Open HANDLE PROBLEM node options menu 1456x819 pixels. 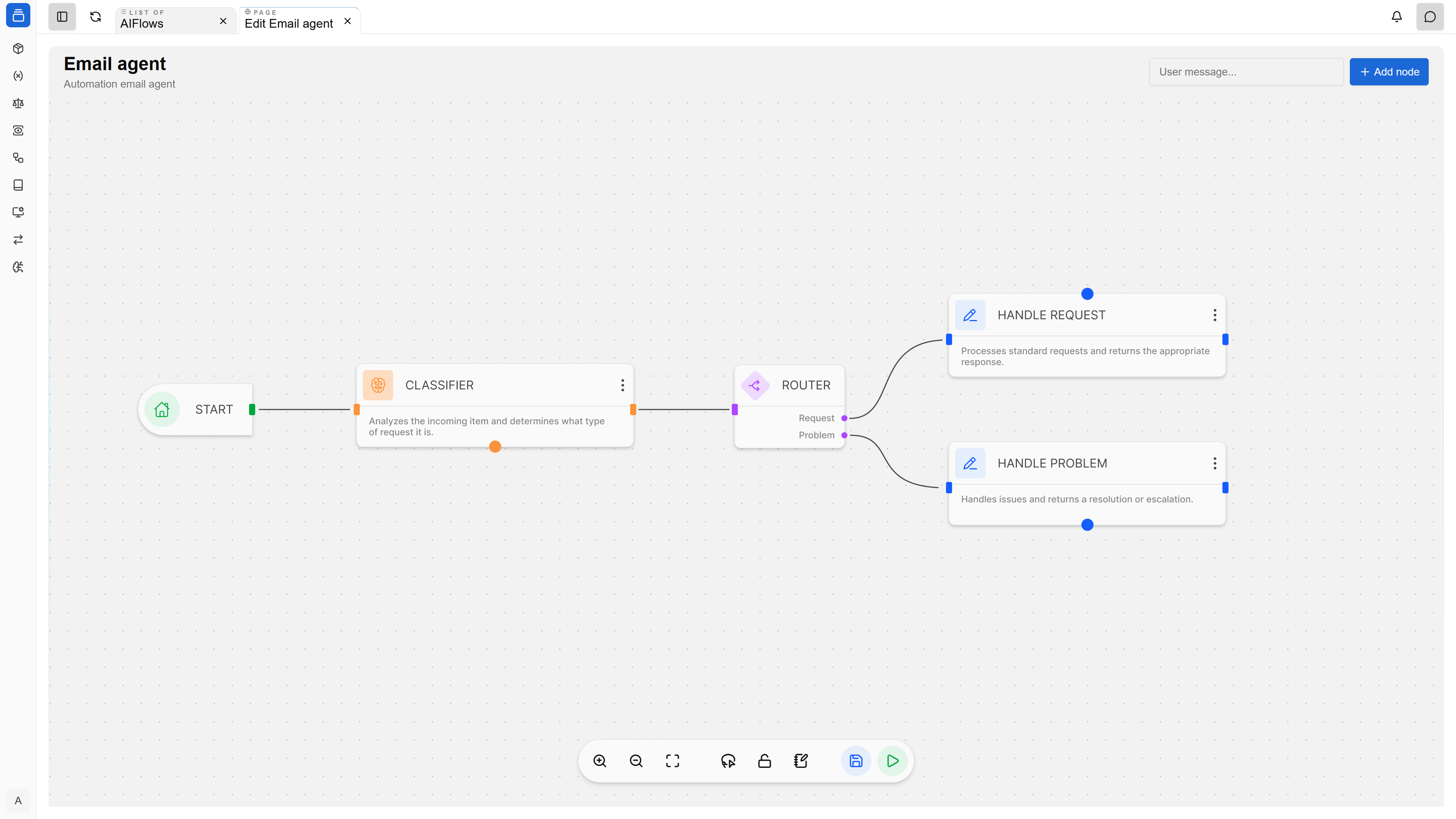(x=1214, y=463)
